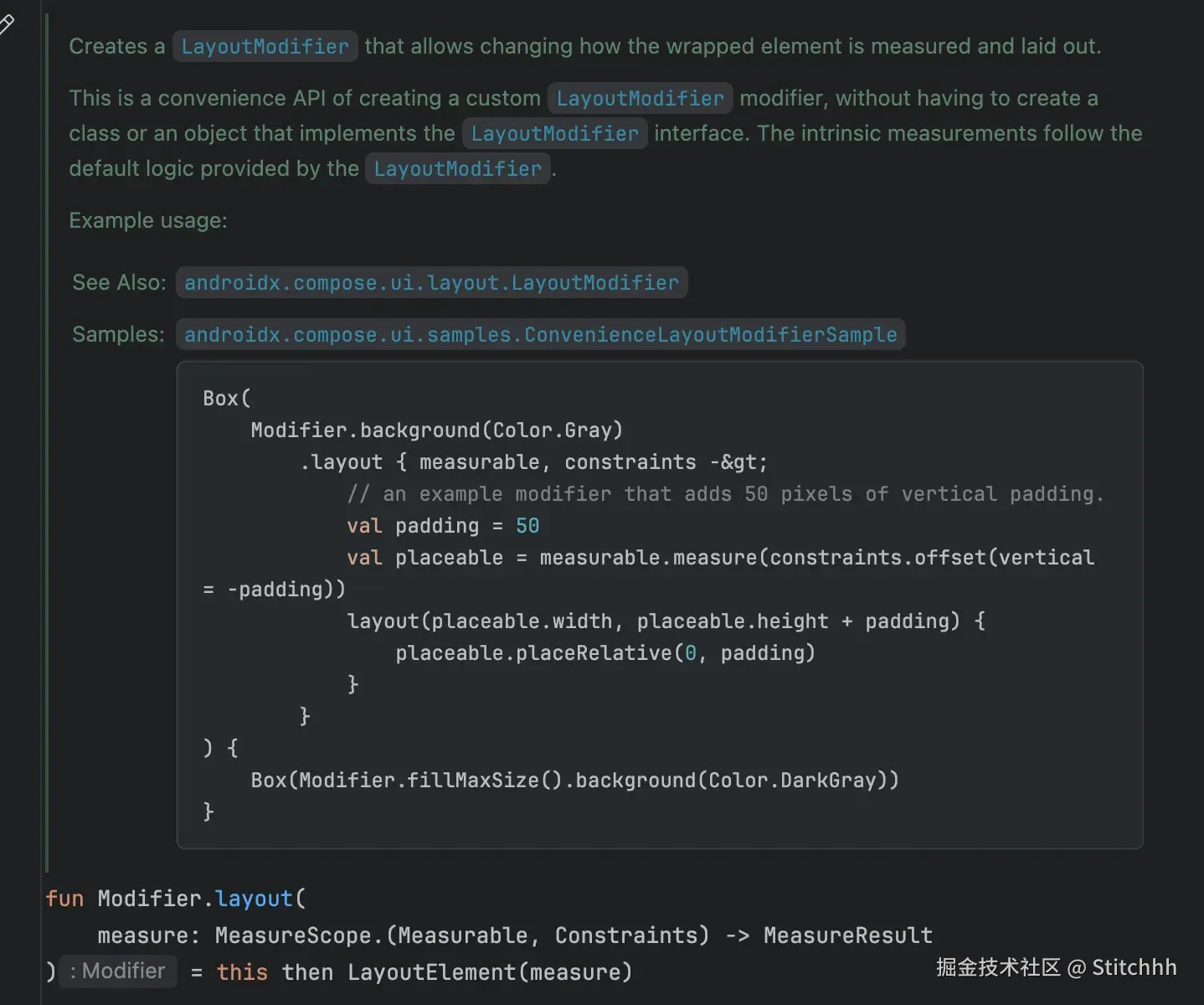This screenshot has width=1204, height=1005.
Task: Click the 'Example usage:' text
Action: [x=148, y=221]
